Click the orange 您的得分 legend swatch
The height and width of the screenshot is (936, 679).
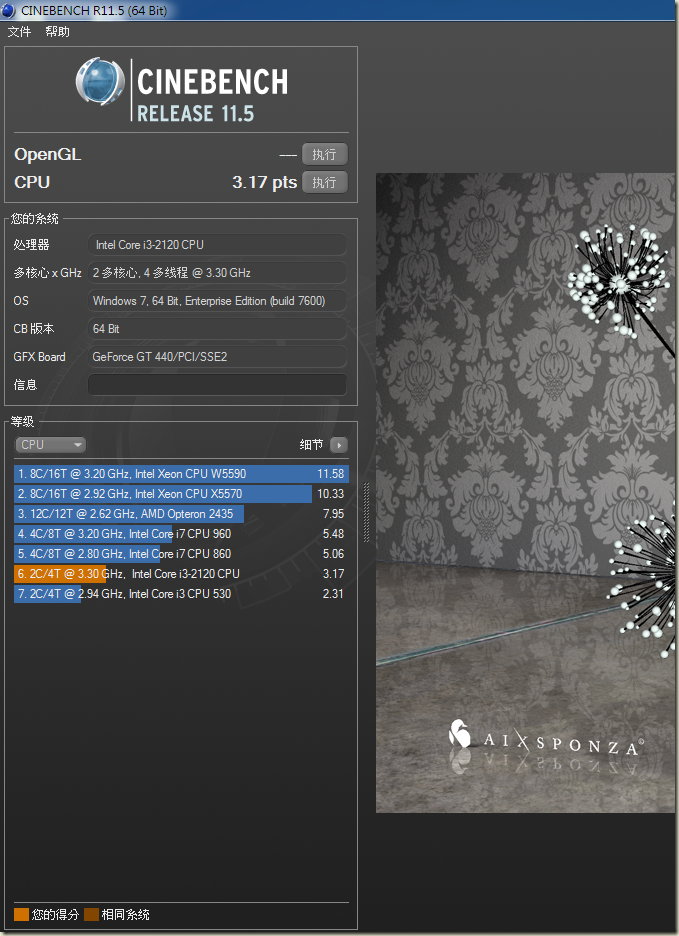pos(21,915)
